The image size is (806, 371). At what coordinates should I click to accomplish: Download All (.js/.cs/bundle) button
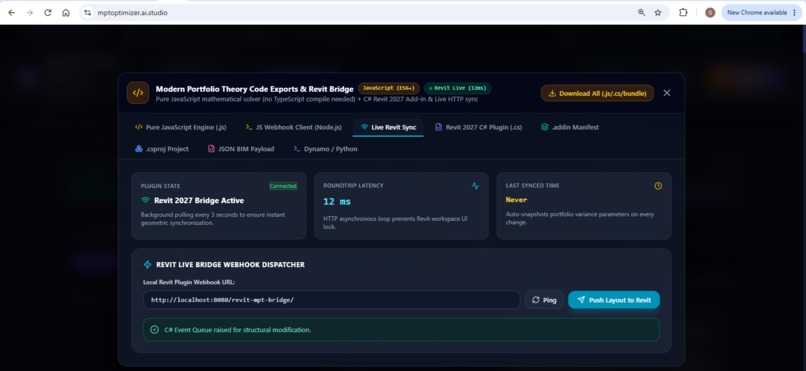pos(597,93)
